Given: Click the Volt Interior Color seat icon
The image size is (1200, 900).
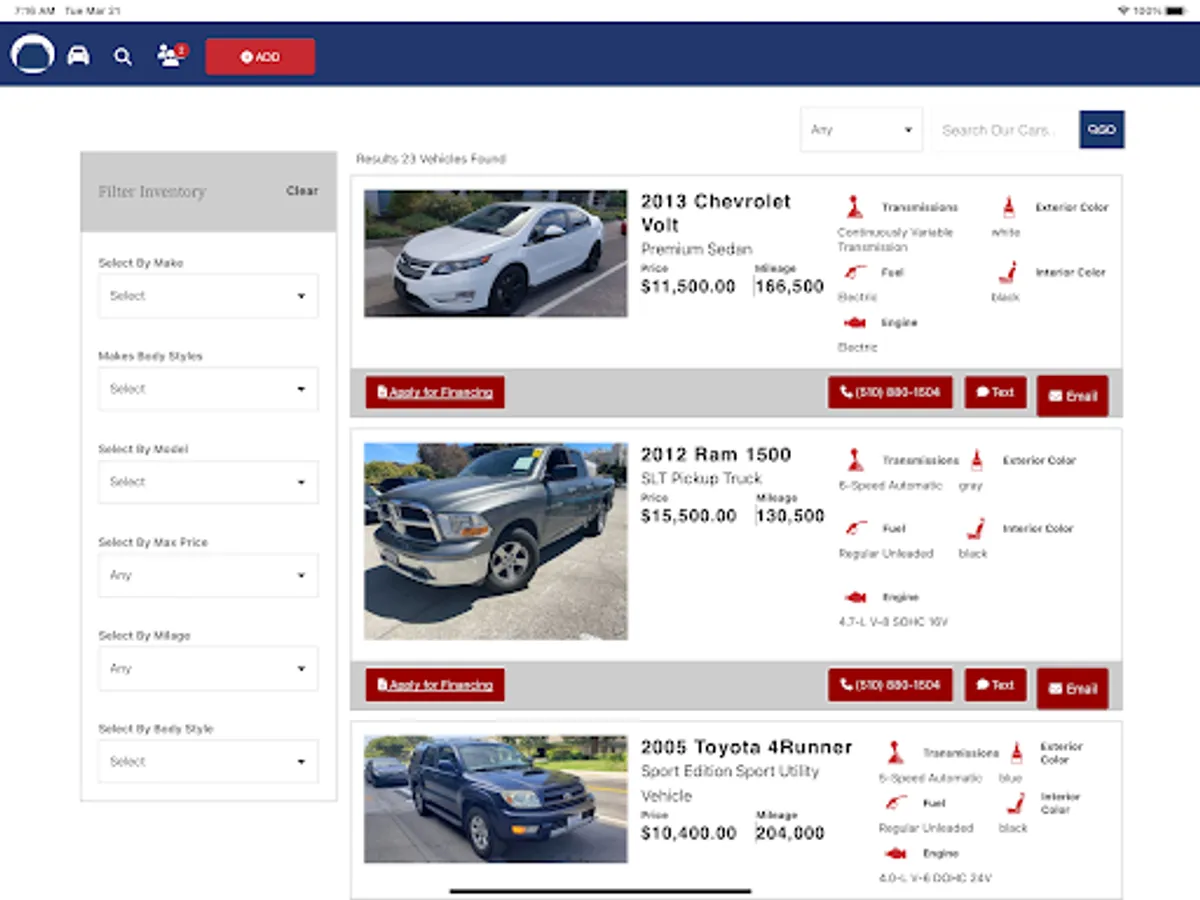Looking at the screenshot, I should click(x=1008, y=272).
